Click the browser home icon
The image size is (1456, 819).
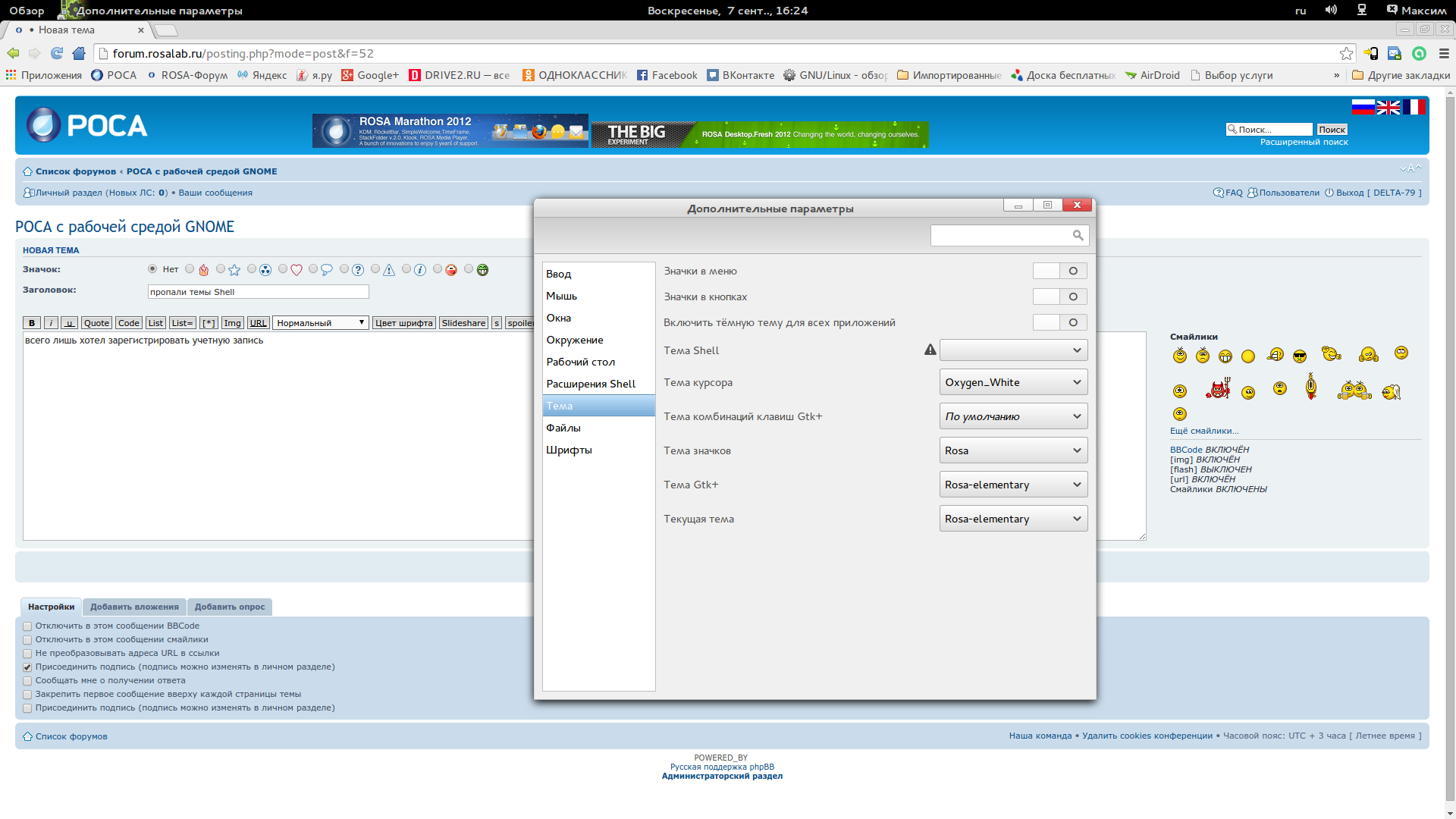coord(79,53)
